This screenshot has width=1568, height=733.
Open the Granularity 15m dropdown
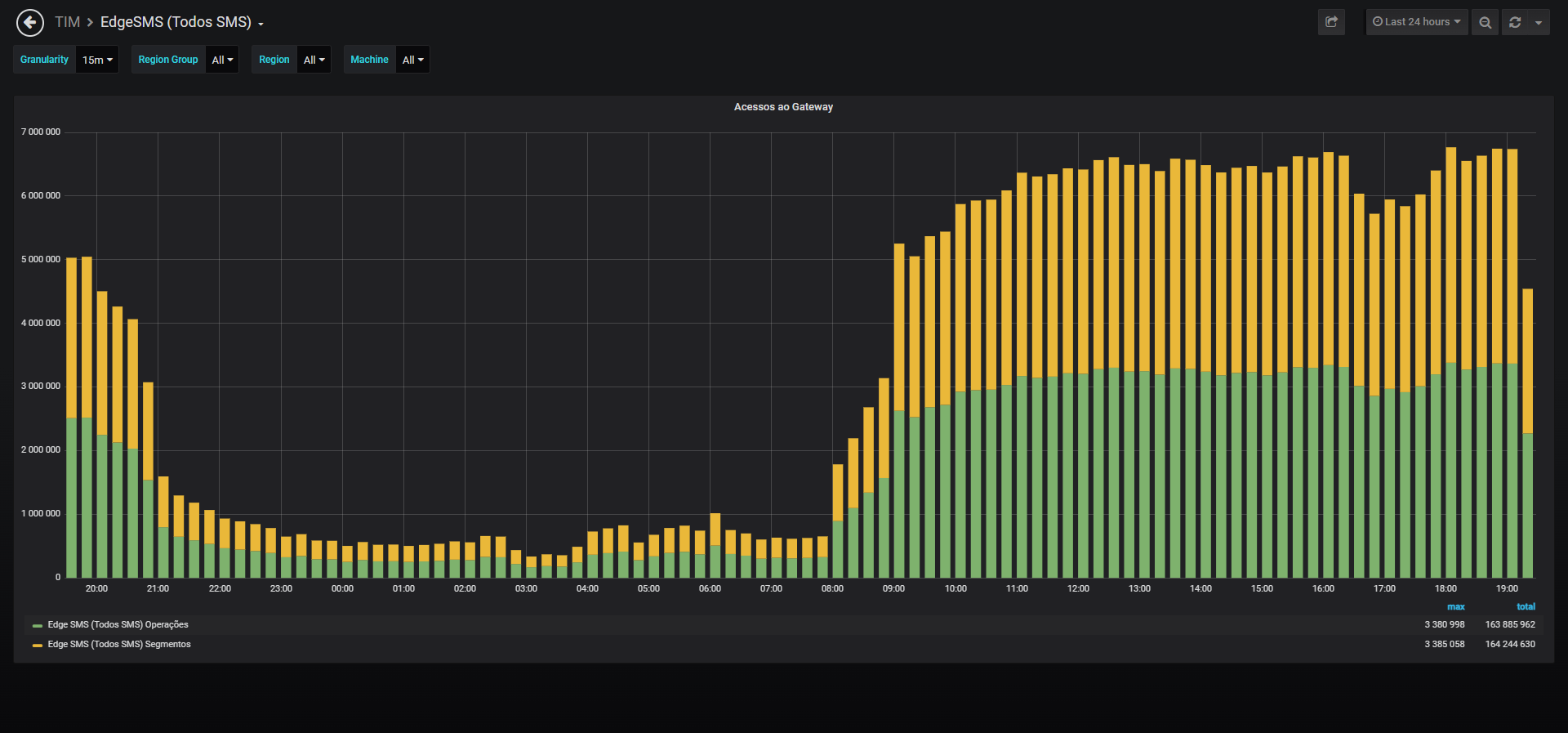pyautogui.click(x=97, y=60)
